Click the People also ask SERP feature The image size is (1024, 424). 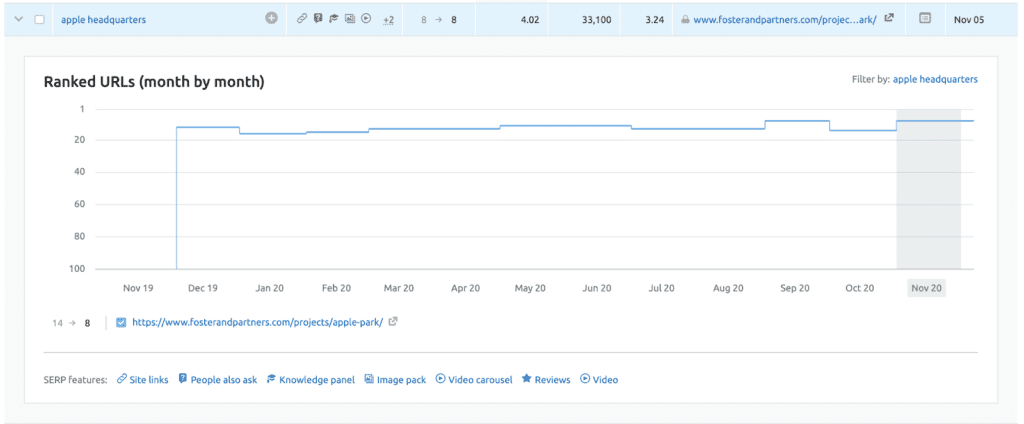point(217,380)
